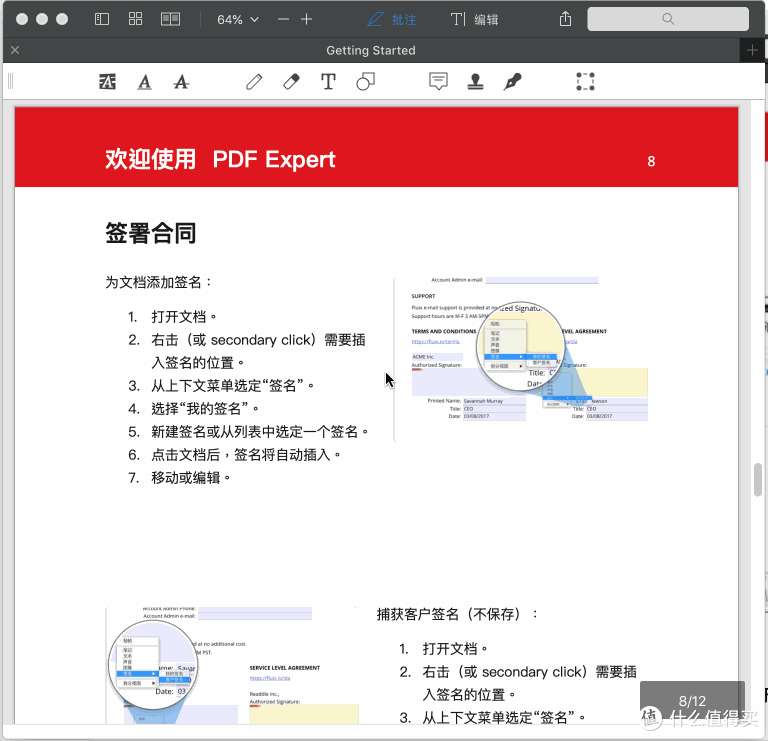This screenshot has width=768, height=741.
Task: Select the stamp tool
Action: (x=475, y=82)
